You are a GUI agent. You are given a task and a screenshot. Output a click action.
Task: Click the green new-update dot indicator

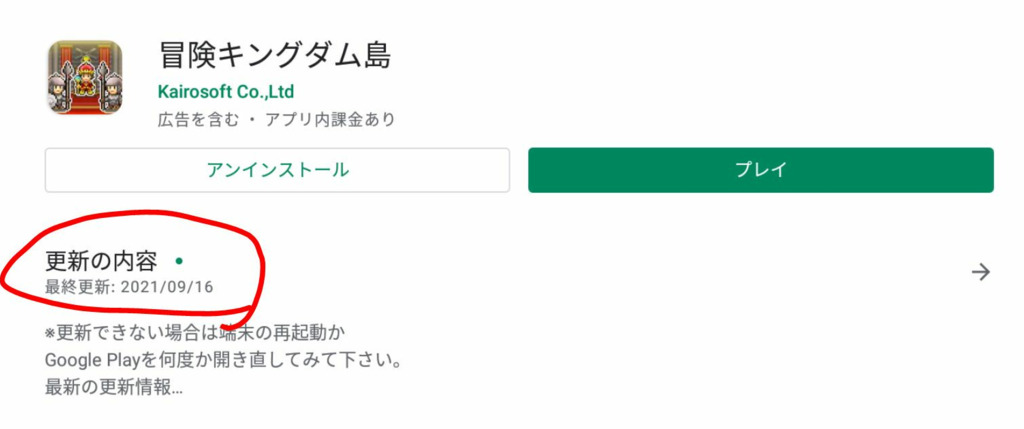click(x=179, y=261)
